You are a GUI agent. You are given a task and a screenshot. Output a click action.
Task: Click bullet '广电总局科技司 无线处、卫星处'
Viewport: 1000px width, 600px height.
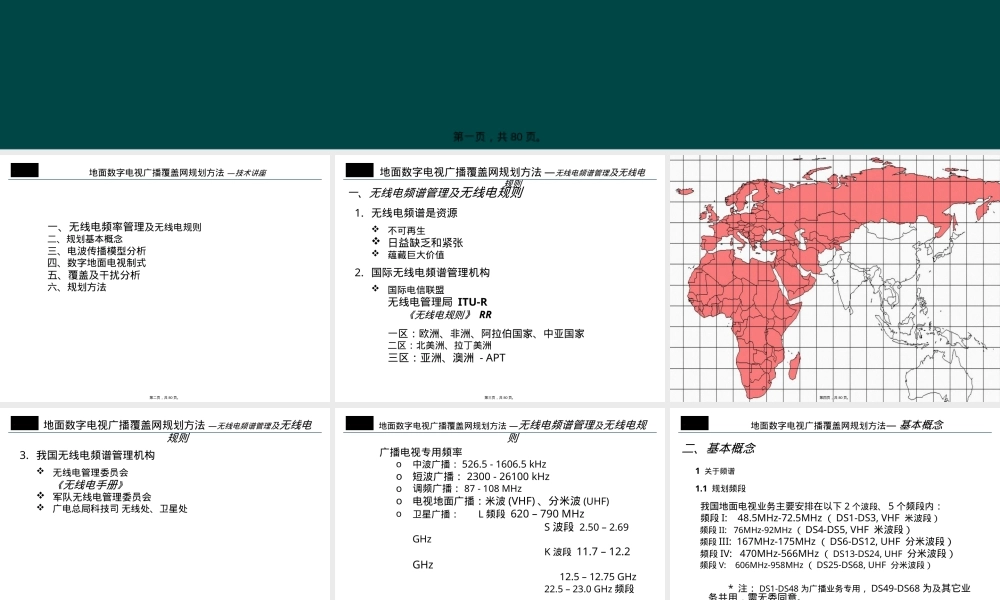point(120,509)
